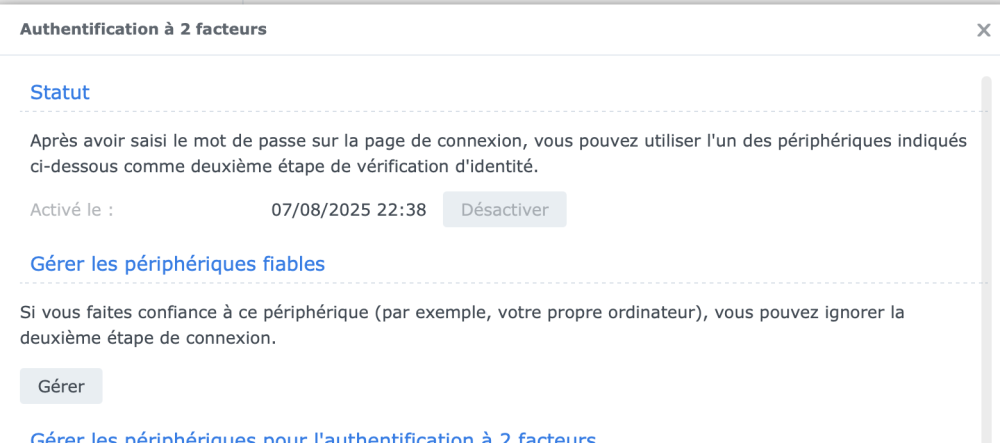Click the Activé le label

(72, 210)
